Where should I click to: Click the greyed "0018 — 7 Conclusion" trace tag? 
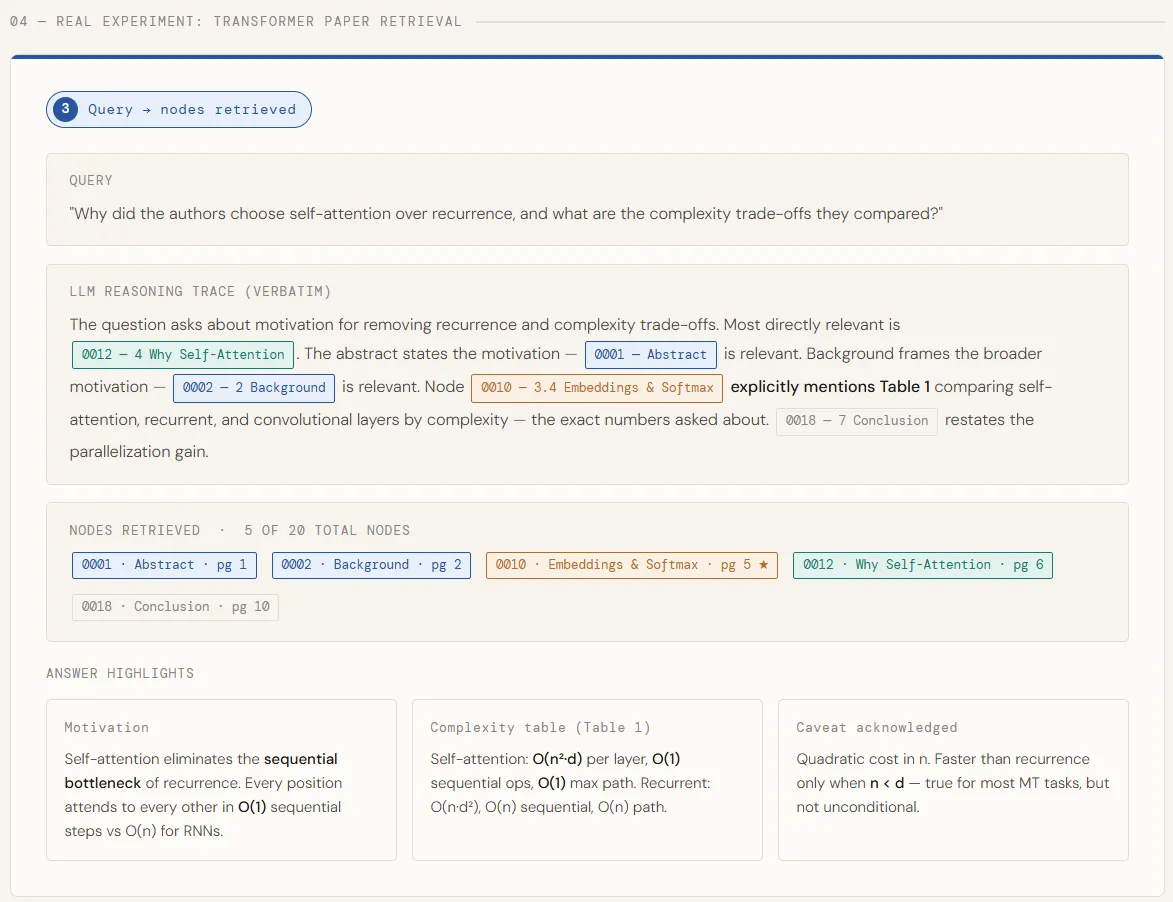[x=856, y=421]
